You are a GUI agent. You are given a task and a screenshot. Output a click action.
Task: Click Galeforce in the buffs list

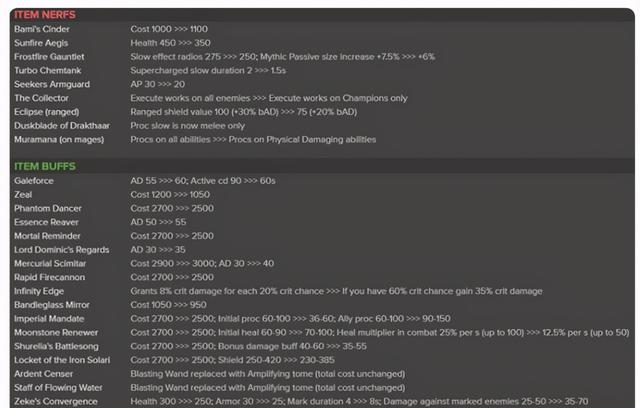tap(34, 181)
